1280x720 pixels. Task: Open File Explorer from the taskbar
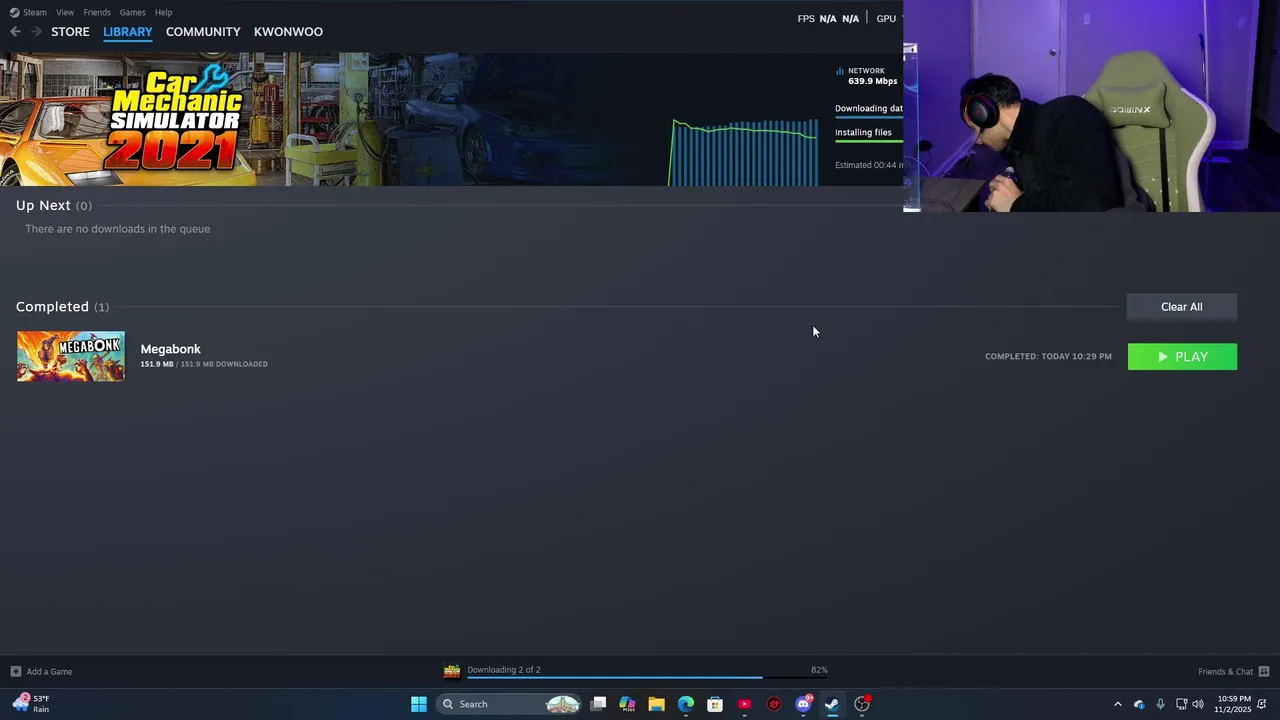pyautogui.click(x=656, y=704)
